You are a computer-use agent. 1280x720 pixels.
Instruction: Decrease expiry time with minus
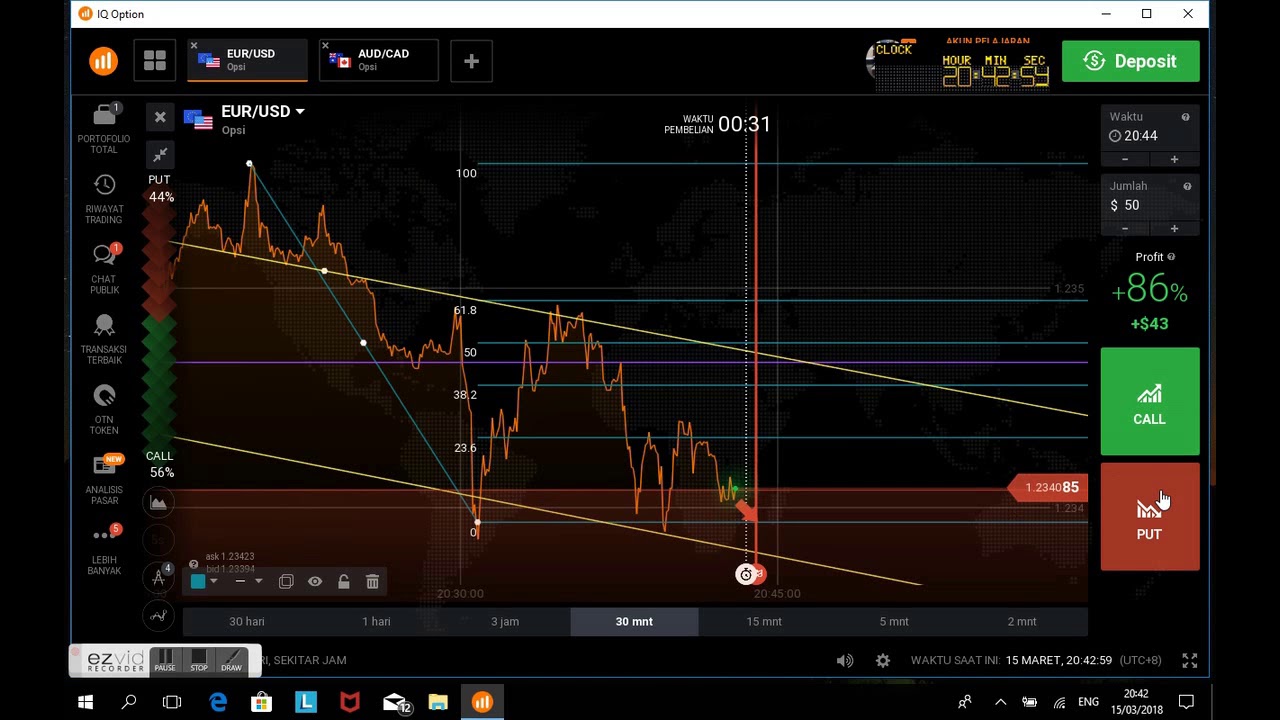[x=1125, y=159]
